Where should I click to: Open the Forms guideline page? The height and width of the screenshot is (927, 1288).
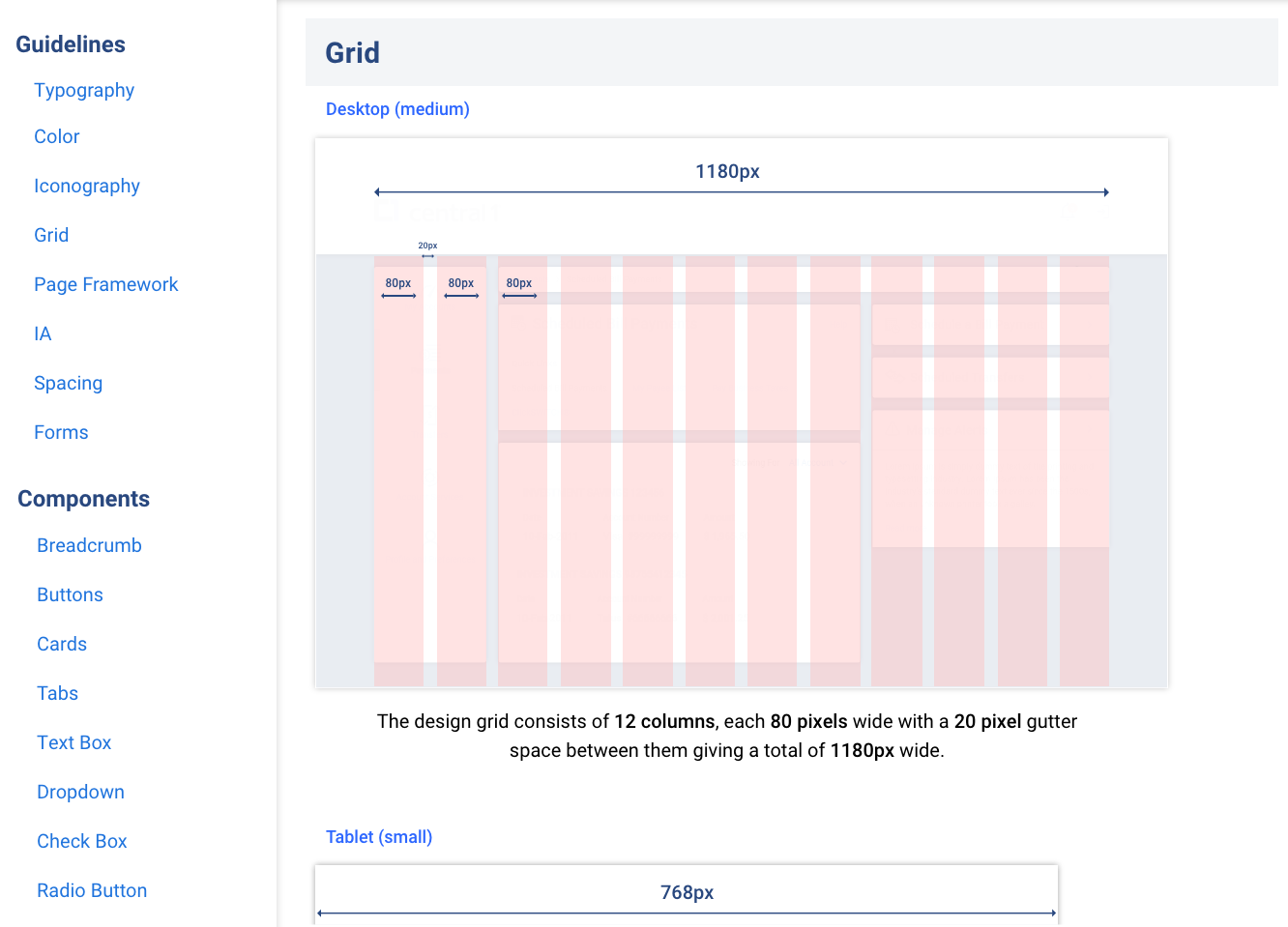point(61,432)
